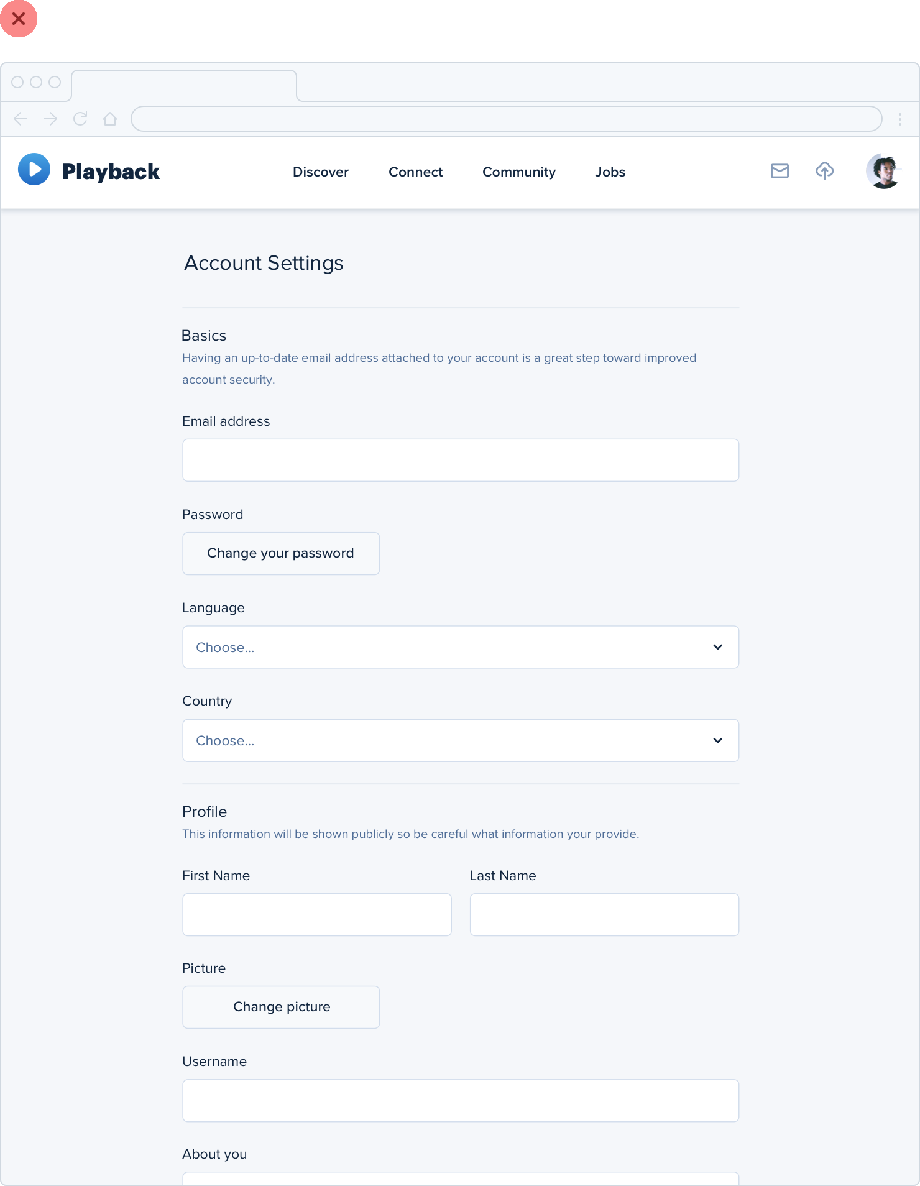Reload the page with refresh icon
920x1186 pixels.
(80, 119)
